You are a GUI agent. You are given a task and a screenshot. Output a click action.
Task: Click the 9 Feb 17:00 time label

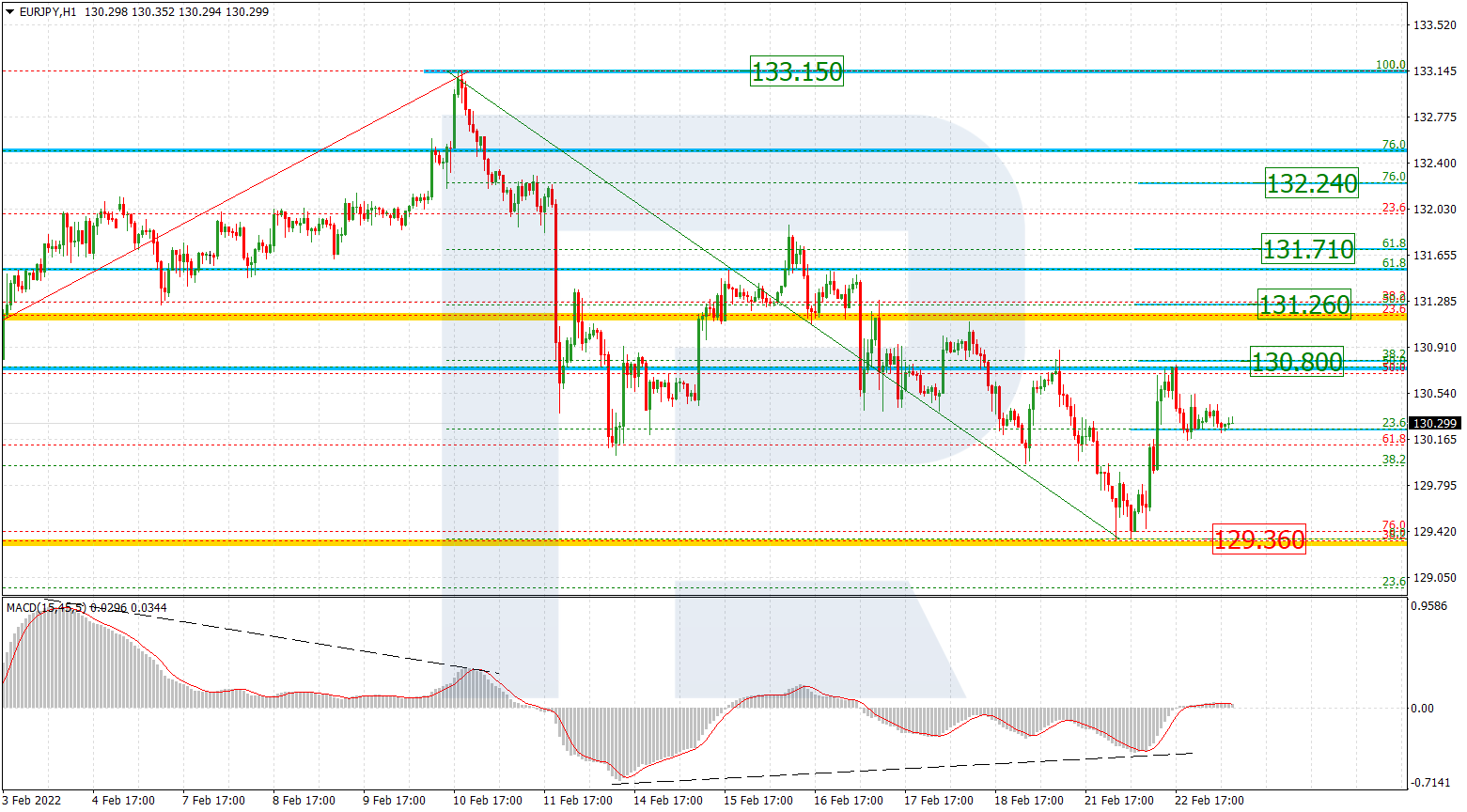[395, 801]
